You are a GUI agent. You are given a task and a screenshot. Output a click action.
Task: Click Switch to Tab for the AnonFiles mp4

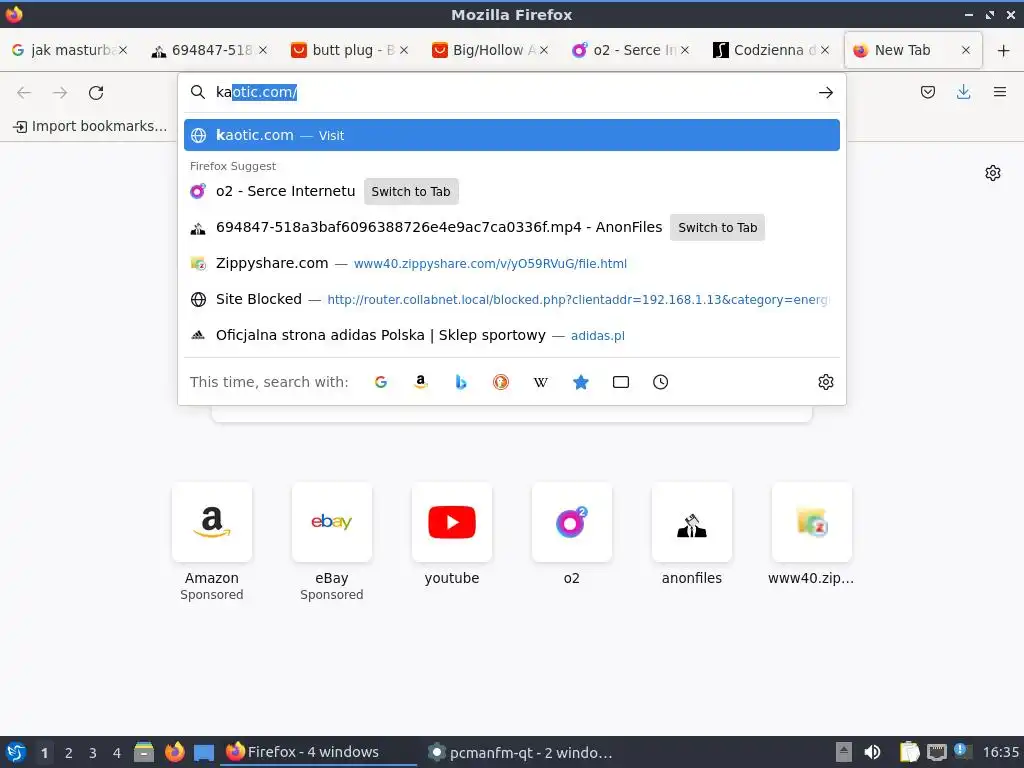click(717, 227)
